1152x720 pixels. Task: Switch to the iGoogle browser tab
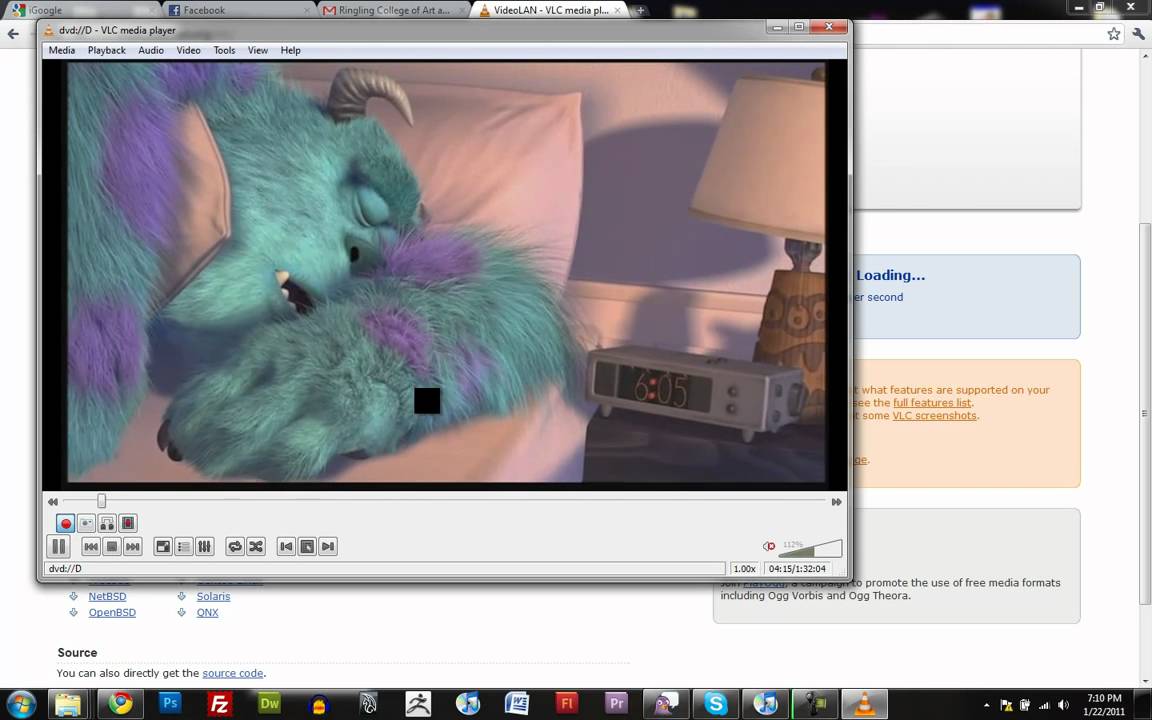[81, 10]
